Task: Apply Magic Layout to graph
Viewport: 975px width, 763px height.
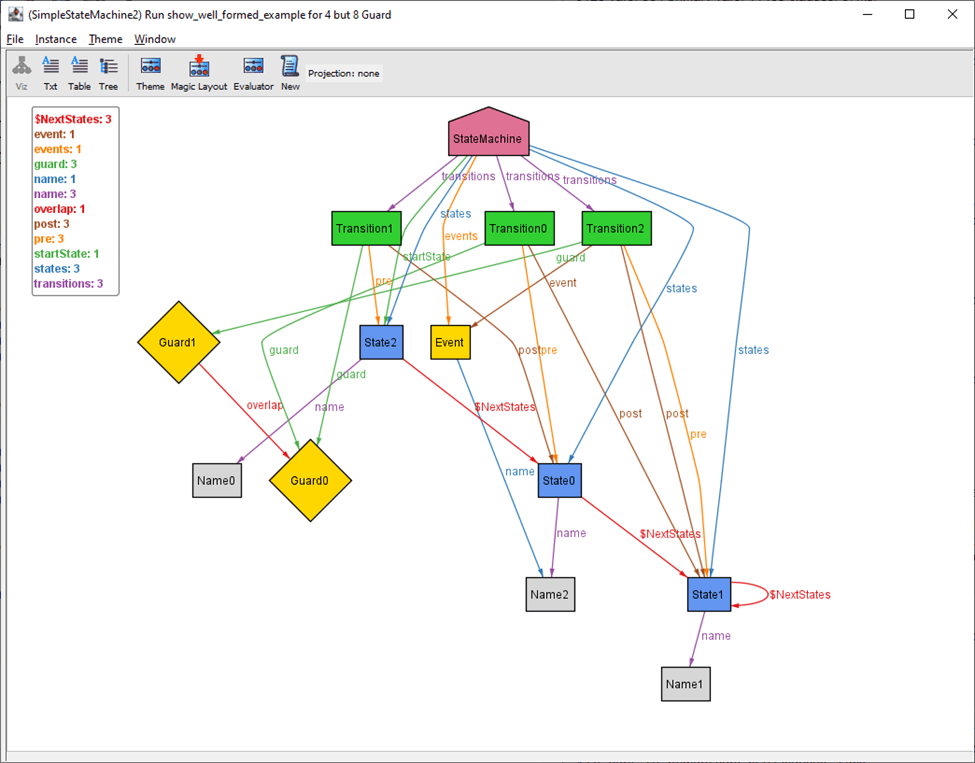Action: click(199, 73)
